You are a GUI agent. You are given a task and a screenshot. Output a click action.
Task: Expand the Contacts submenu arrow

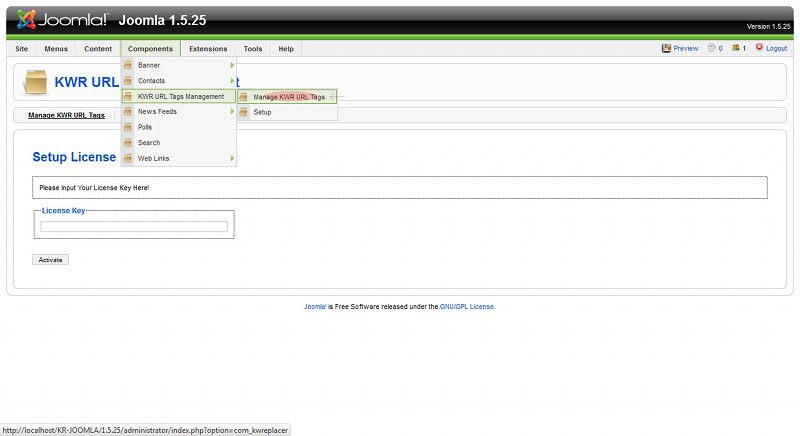pos(232,81)
